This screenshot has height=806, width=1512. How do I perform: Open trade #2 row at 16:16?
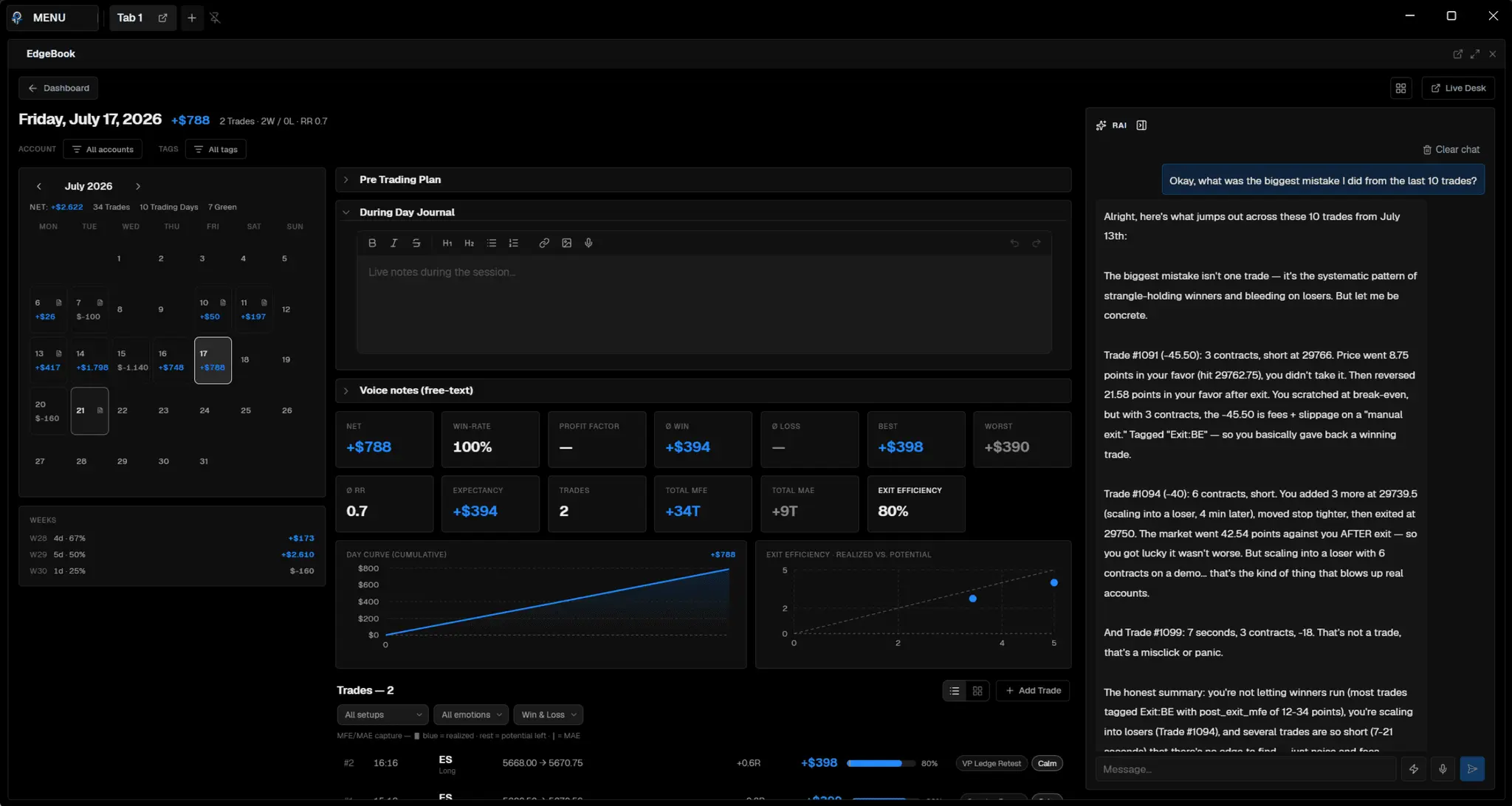(703, 764)
